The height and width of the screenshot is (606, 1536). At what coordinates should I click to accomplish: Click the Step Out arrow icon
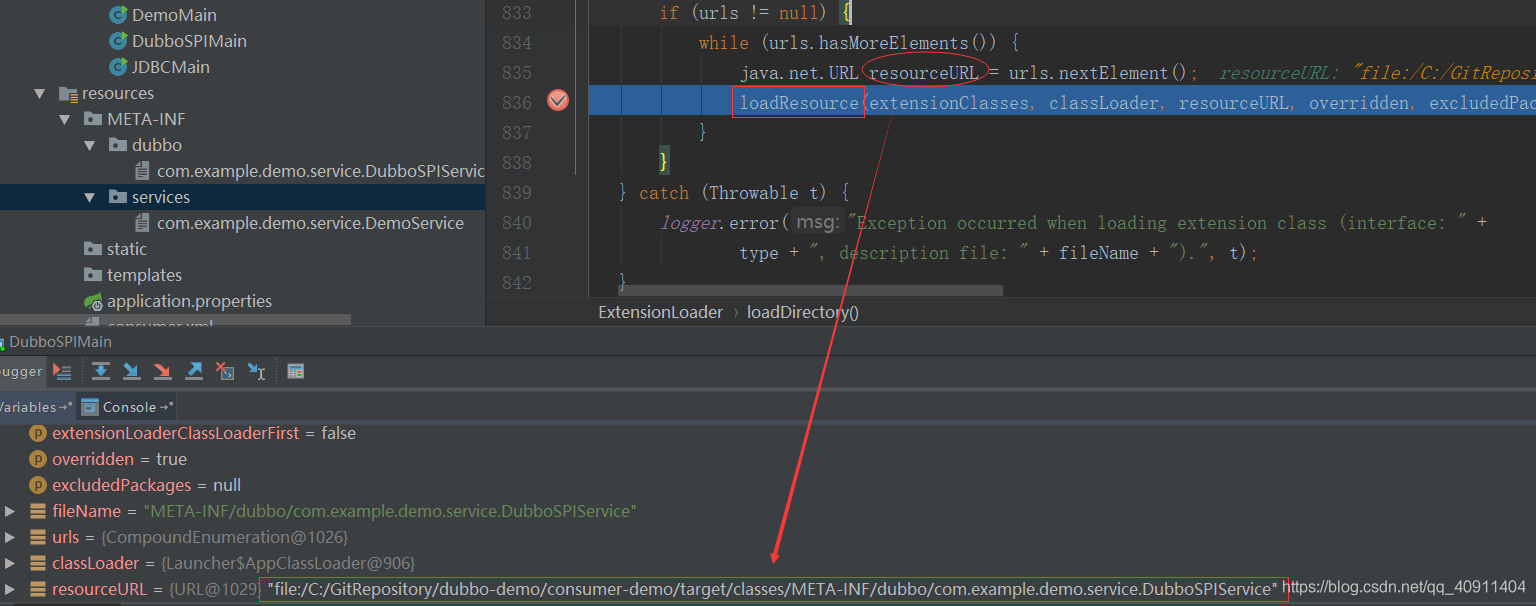click(194, 371)
